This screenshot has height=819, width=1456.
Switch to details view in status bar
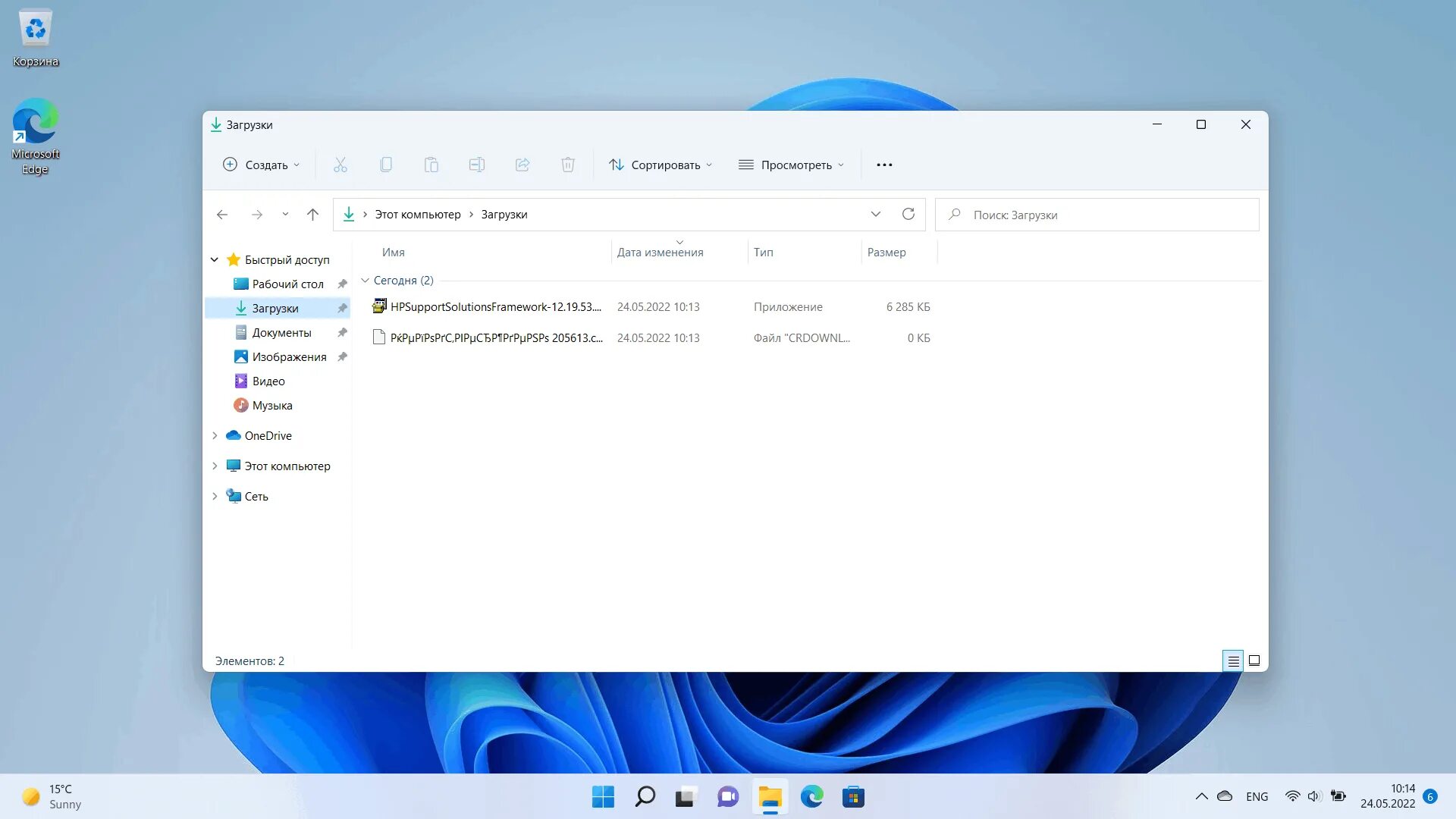(1233, 661)
